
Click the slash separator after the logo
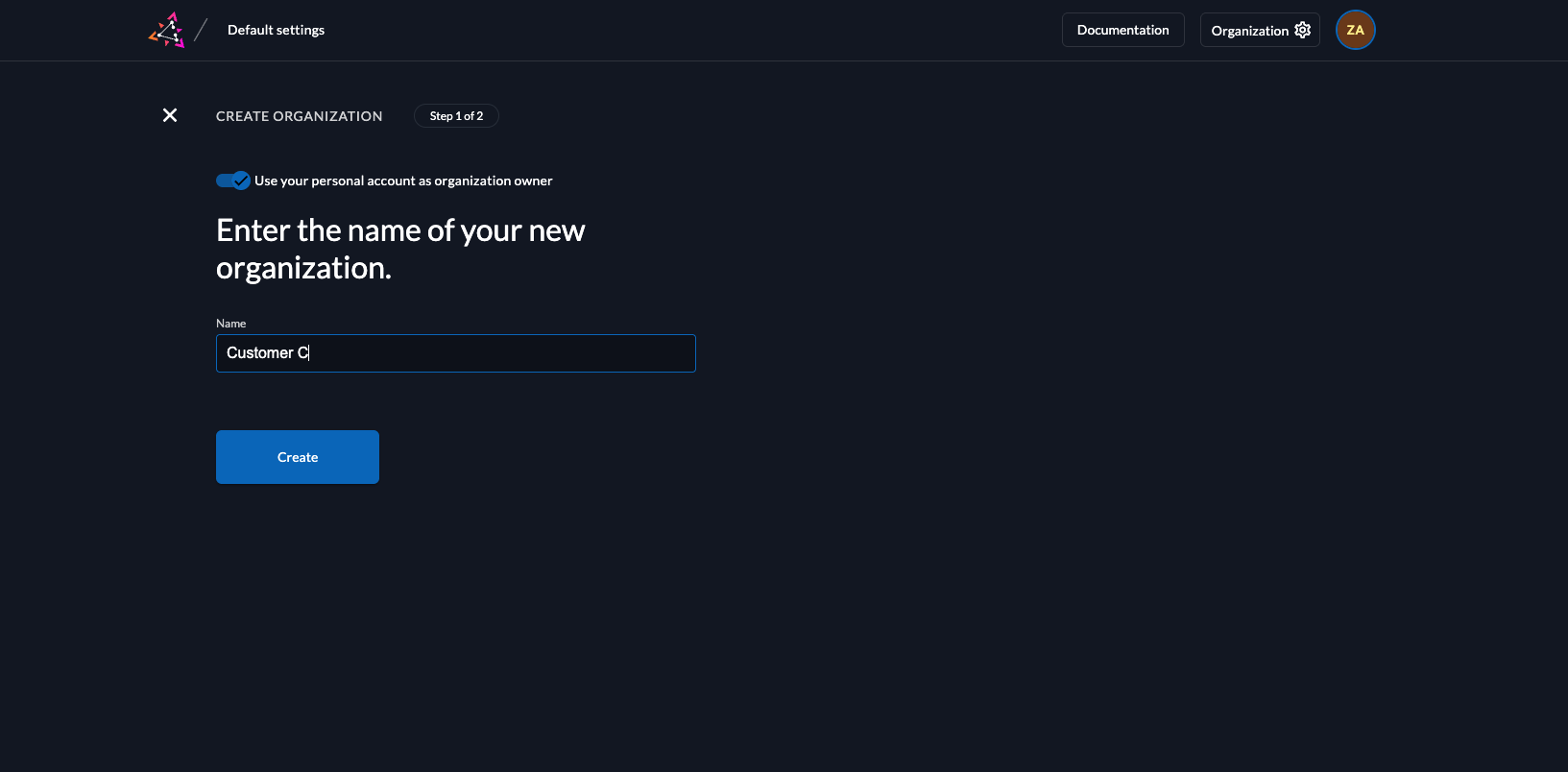click(x=201, y=31)
